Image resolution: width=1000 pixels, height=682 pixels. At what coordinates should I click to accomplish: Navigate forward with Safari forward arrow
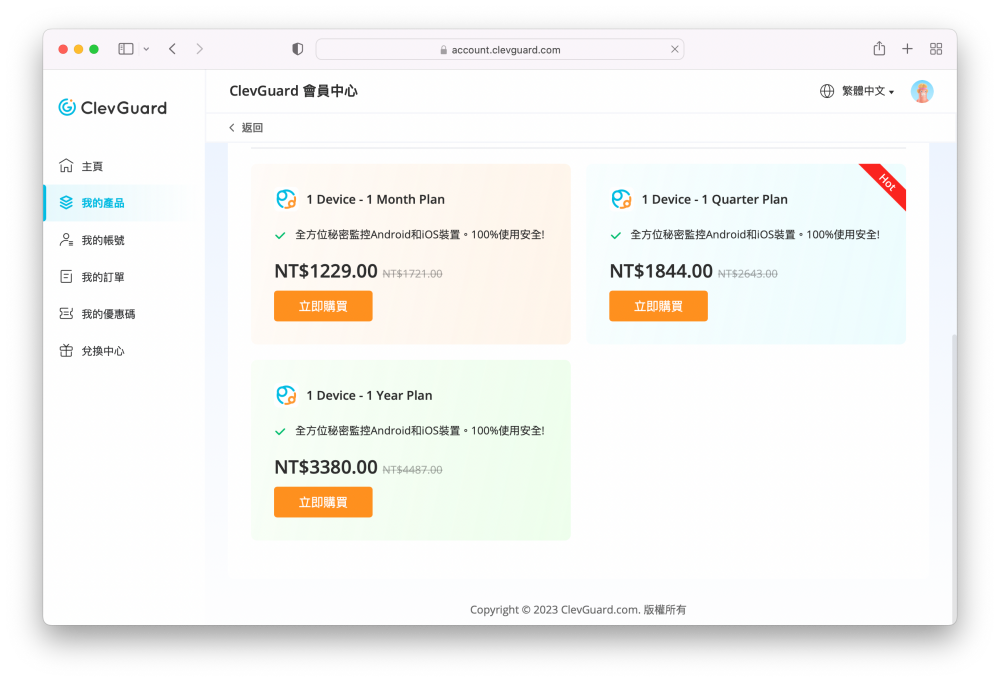point(200,49)
